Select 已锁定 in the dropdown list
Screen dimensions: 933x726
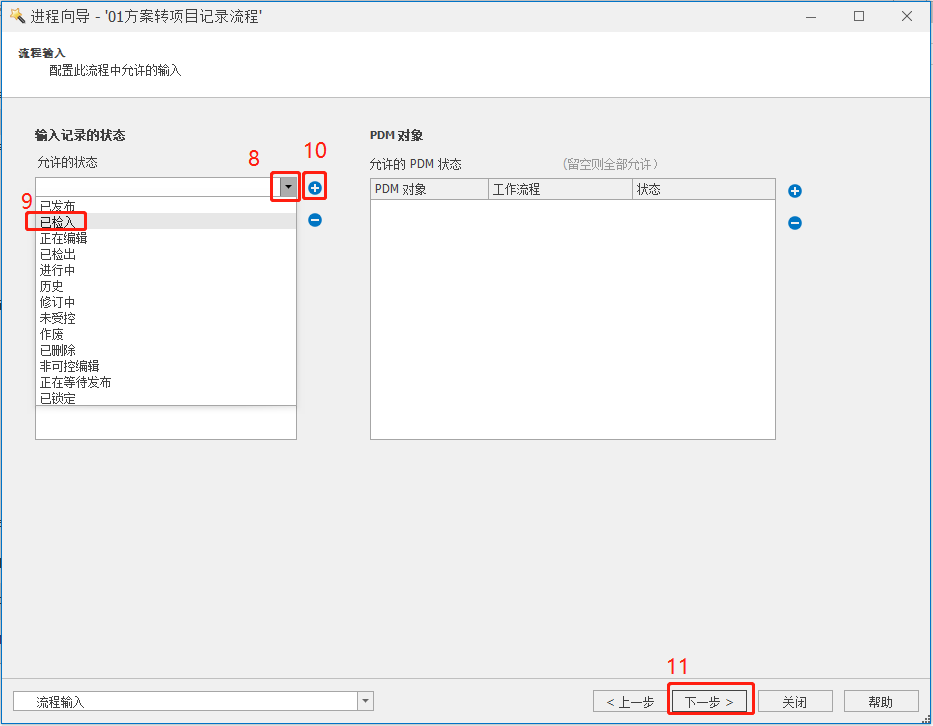[57, 398]
